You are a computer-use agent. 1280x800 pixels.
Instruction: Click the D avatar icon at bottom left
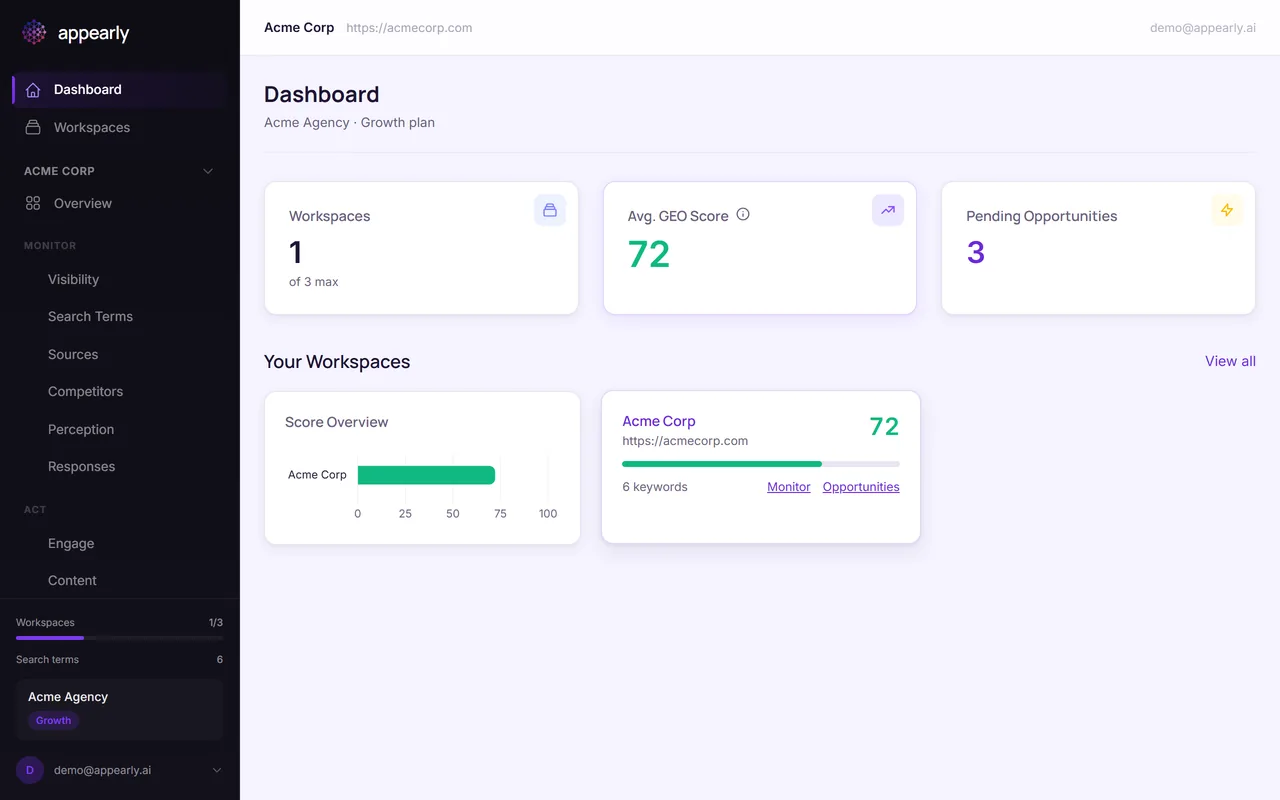coord(29,770)
